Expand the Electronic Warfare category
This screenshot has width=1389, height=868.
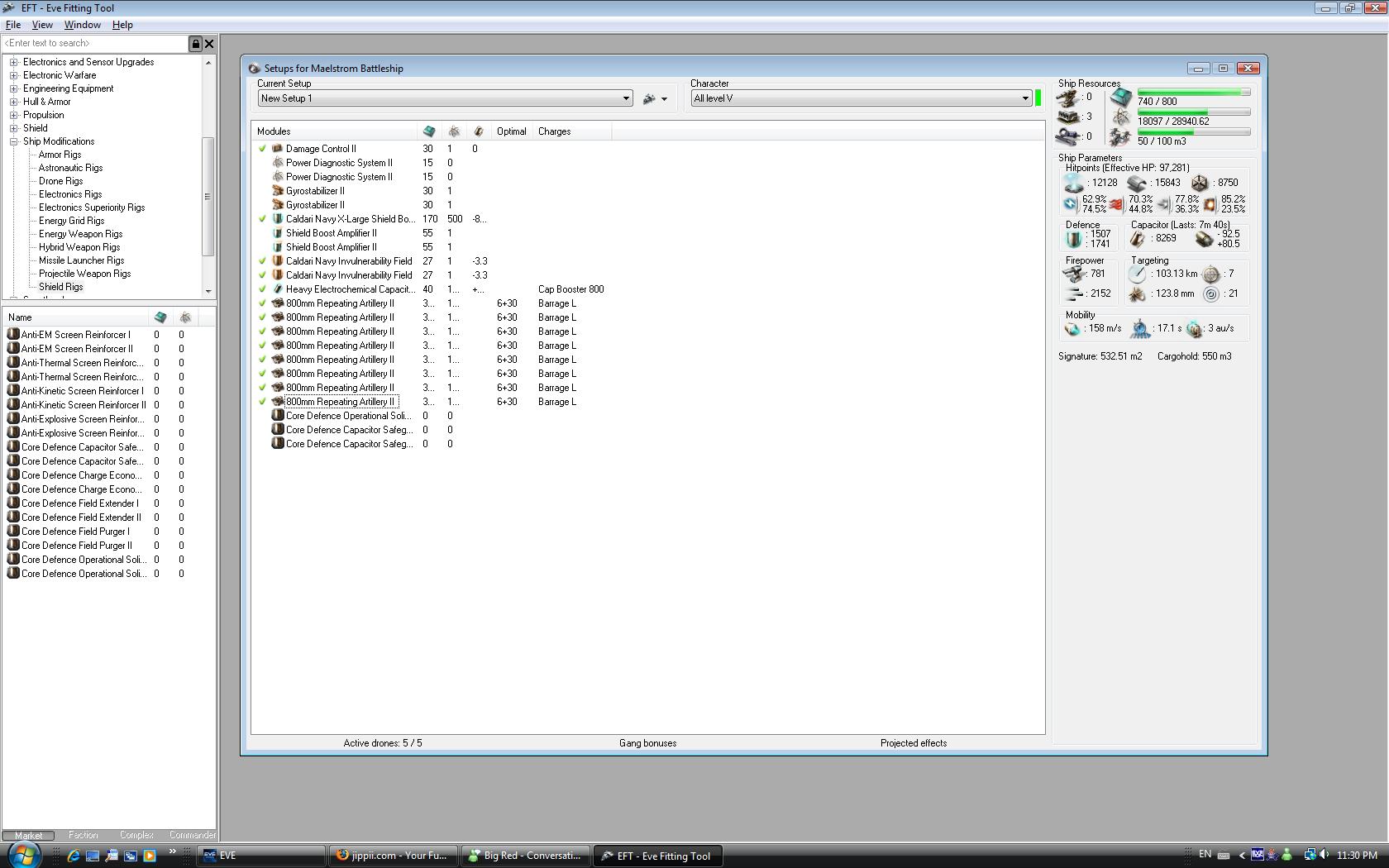pyautogui.click(x=14, y=75)
